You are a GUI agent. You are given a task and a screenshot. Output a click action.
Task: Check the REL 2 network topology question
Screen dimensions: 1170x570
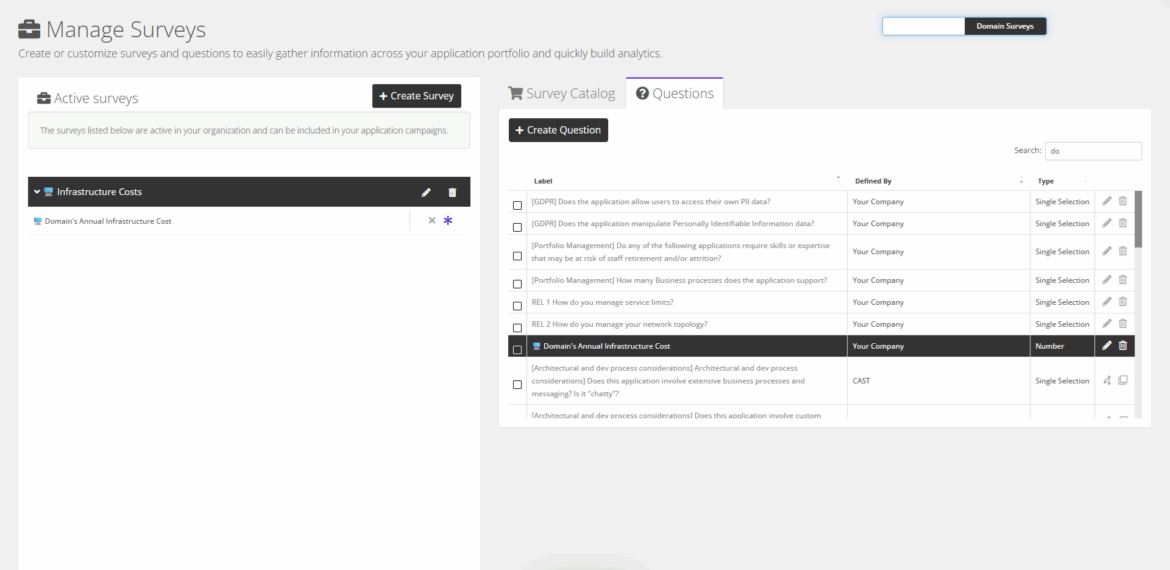point(517,328)
